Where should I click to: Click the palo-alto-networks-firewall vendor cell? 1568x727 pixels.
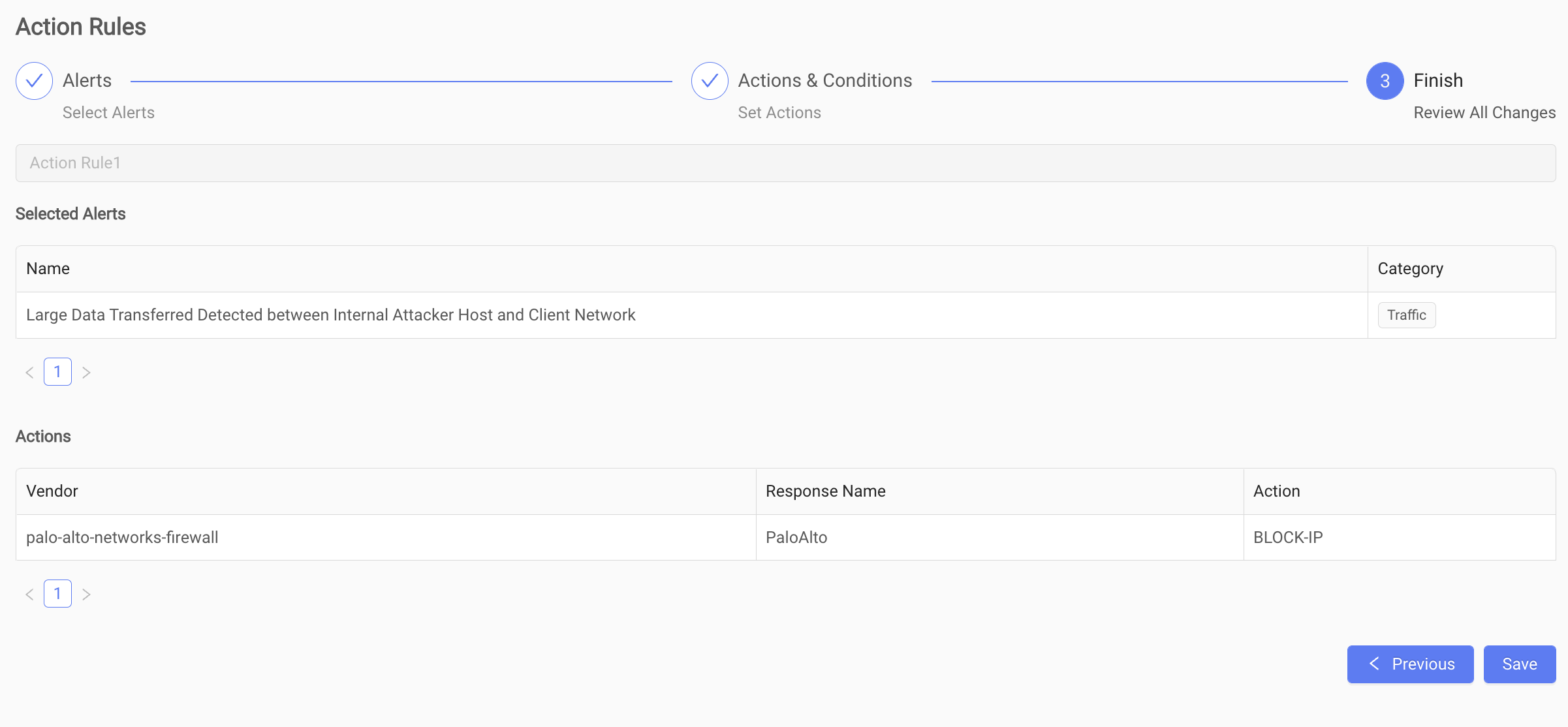[386, 538]
